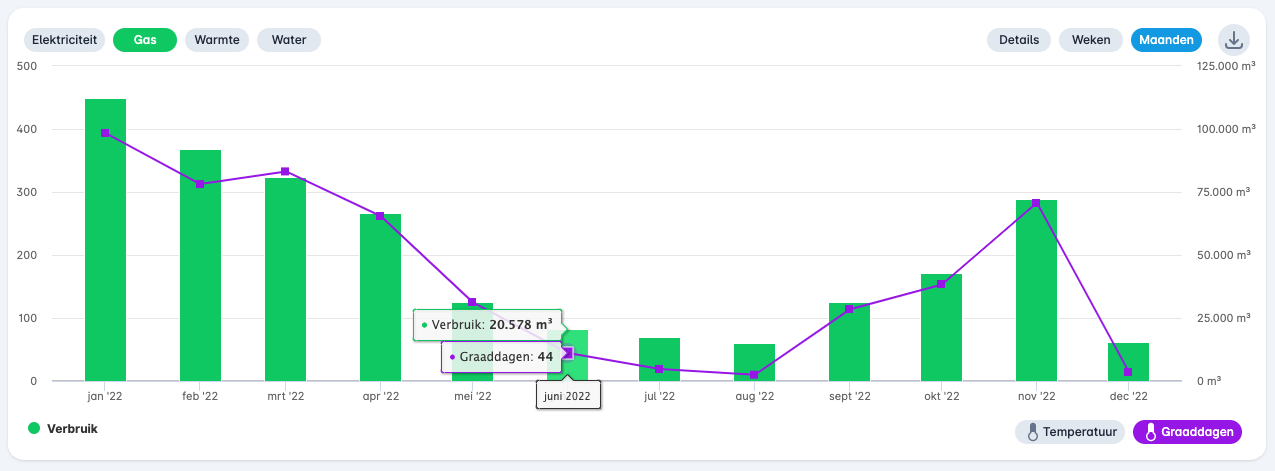Viewport: 1275px width, 471px height.
Task: Click the download chart icon
Action: coord(1233,40)
